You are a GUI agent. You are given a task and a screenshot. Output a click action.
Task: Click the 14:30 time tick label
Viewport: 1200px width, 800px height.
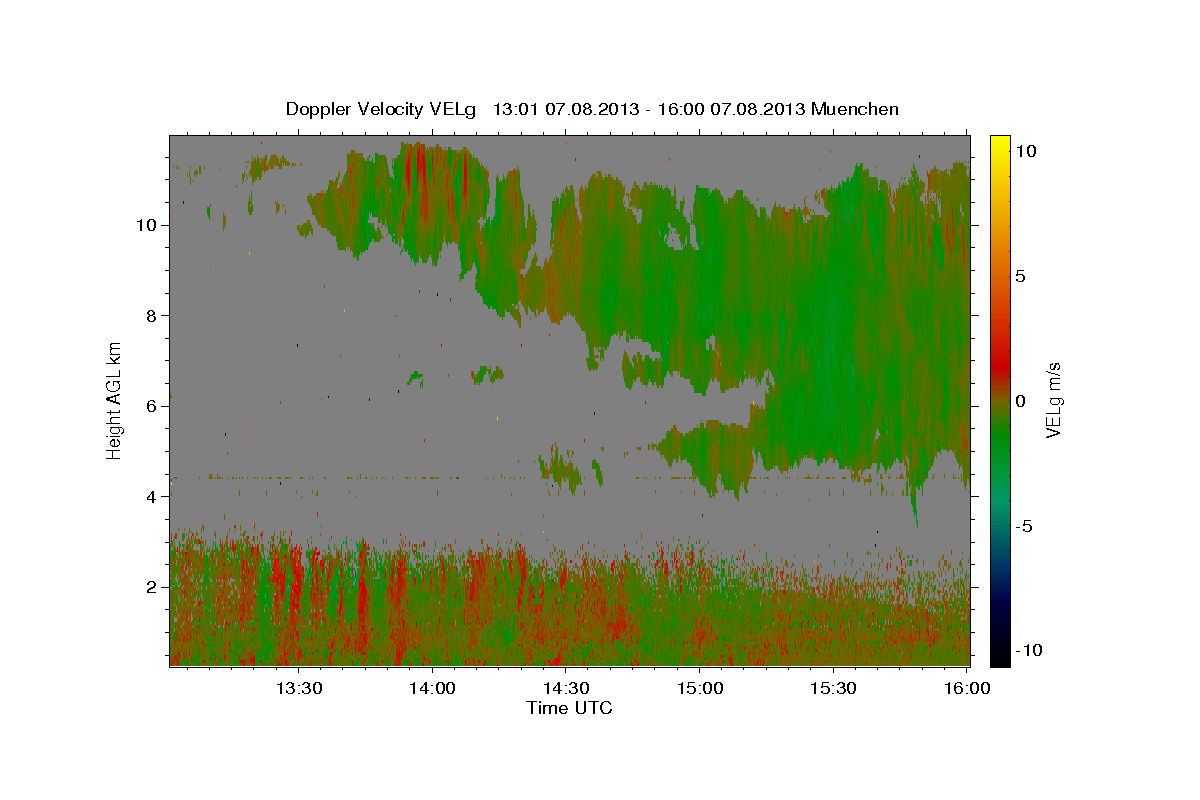pos(566,688)
